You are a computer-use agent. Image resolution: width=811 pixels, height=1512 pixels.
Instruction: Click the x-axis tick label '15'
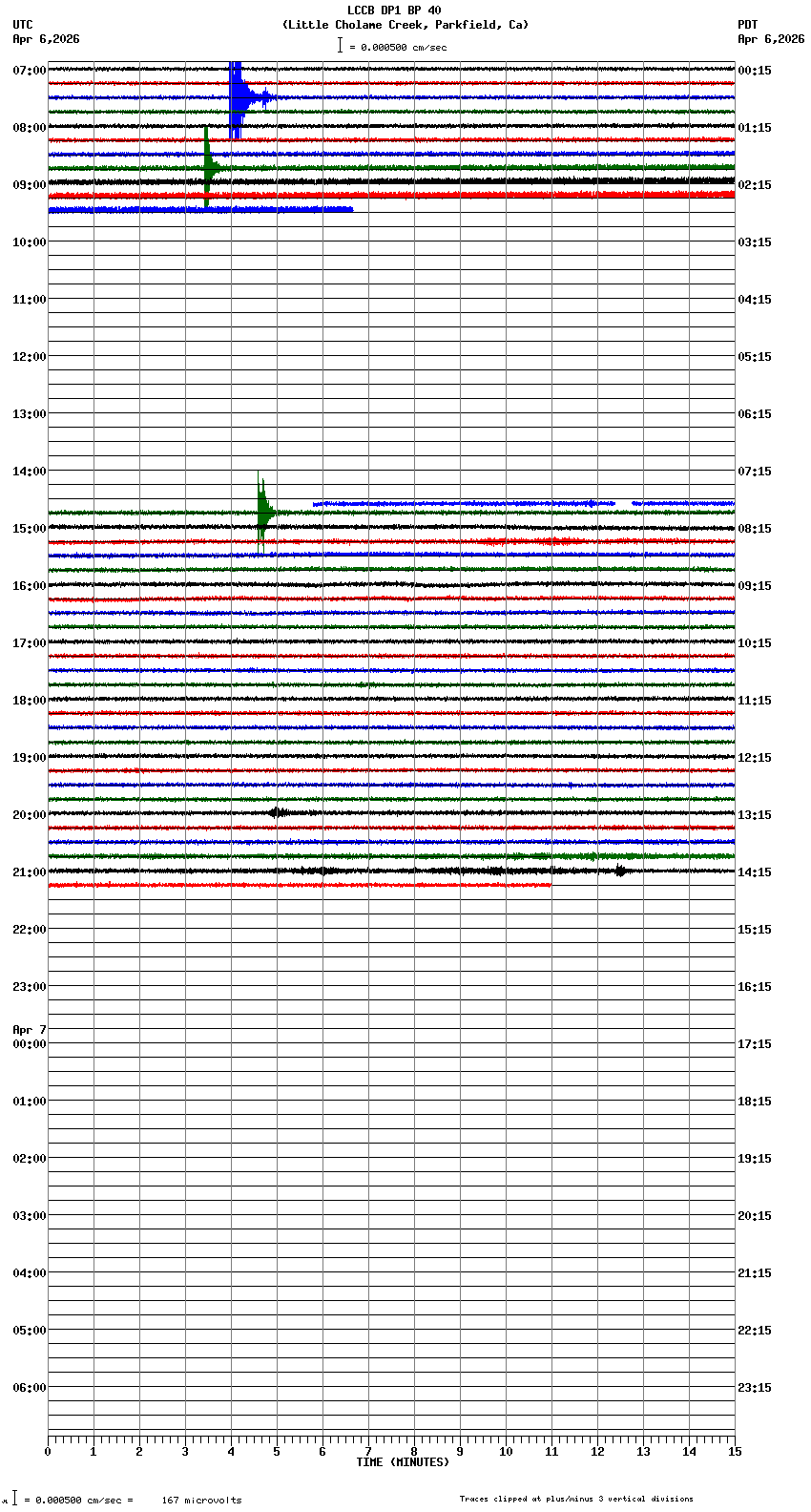(x=735, y=1452)
